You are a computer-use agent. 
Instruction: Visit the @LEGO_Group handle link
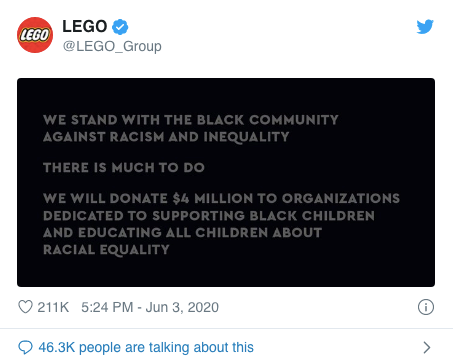coord(112,46)
